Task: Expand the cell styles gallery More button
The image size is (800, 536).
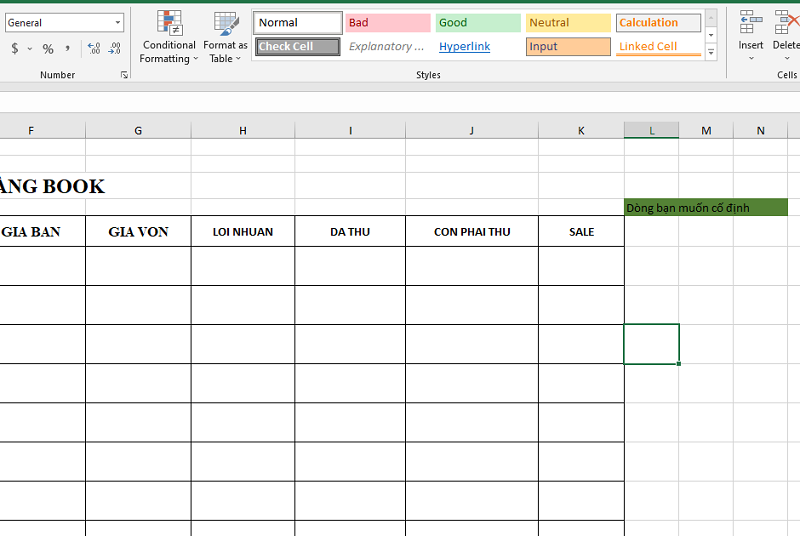Action: pos(711,53)
